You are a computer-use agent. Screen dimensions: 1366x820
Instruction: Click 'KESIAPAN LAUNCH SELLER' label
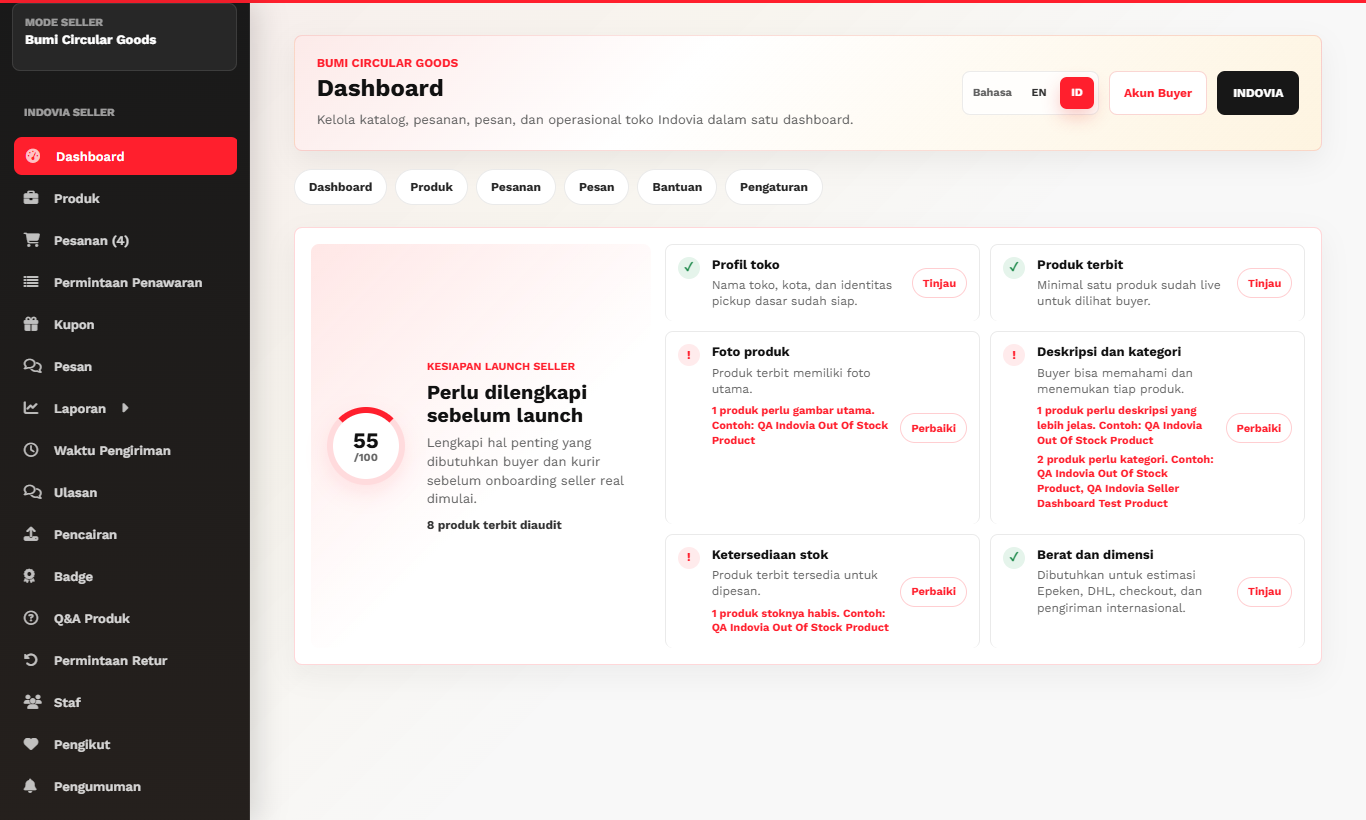(x=501, y=367)
